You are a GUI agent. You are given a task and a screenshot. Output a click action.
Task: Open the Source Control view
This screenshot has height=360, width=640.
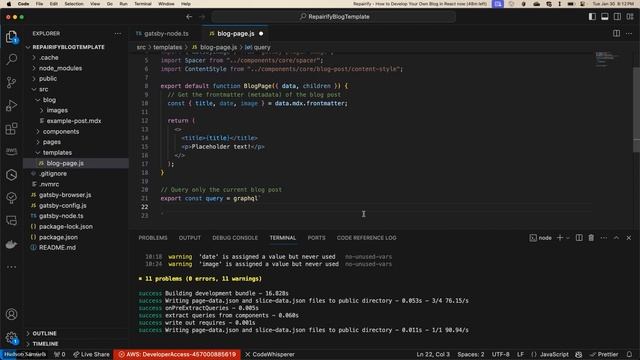click(x=11, y=82)
